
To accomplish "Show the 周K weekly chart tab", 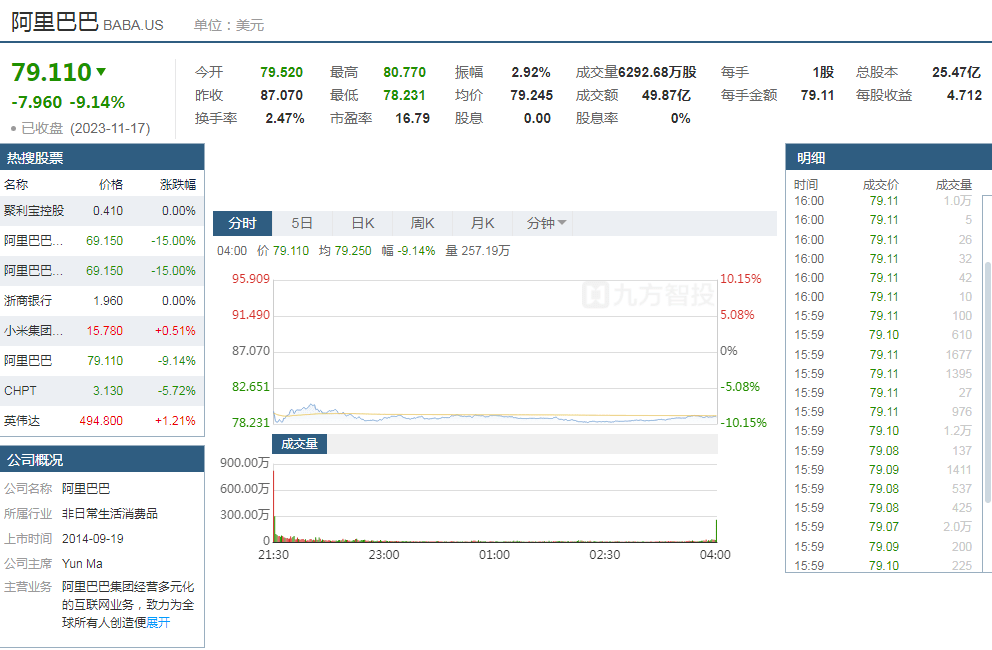I will click(422, 223).
